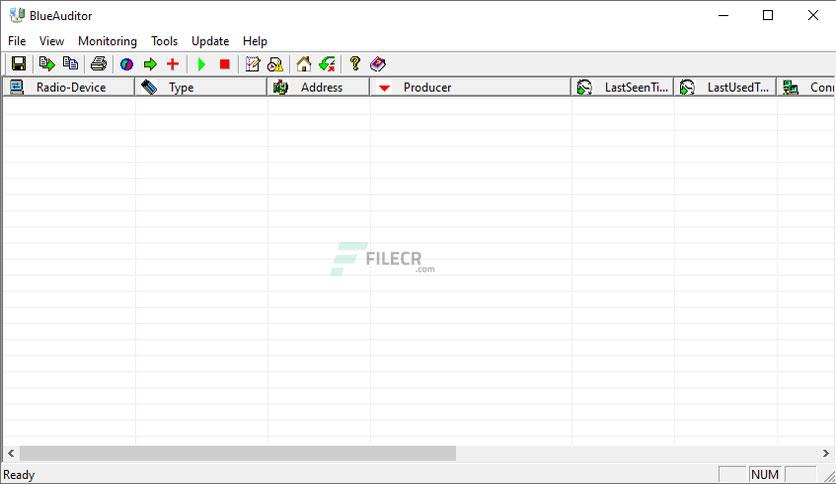Screen dimensions: 836x484
Task: Click the green arrow with red X icon
Action: pos(327,64)
